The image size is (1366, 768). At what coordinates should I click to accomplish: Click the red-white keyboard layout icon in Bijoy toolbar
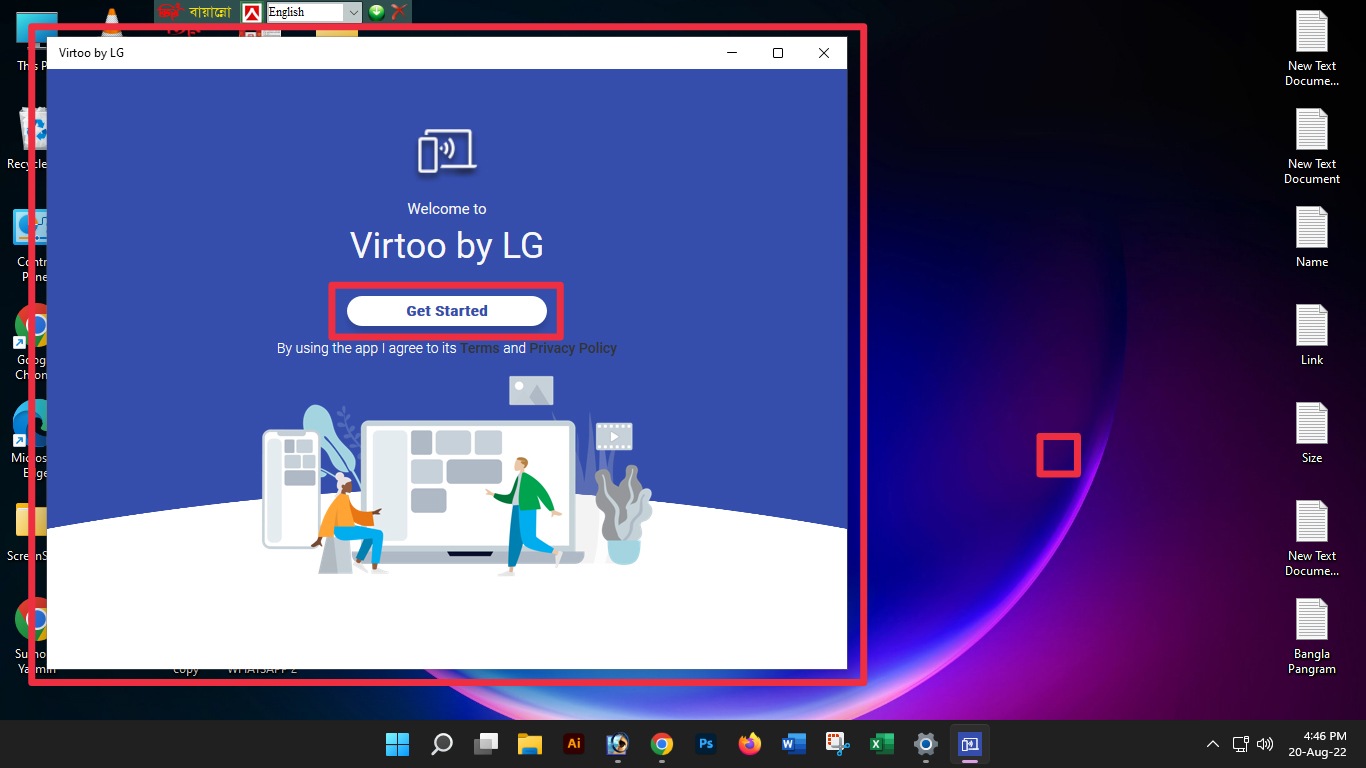pyautogui.click(x=252, y=12)
